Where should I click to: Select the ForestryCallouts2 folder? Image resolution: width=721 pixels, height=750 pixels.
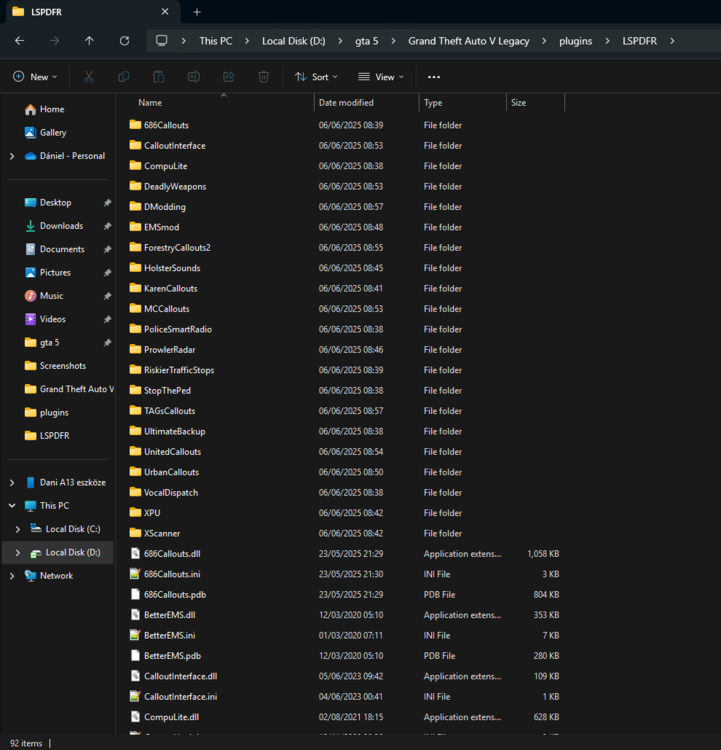177,247
